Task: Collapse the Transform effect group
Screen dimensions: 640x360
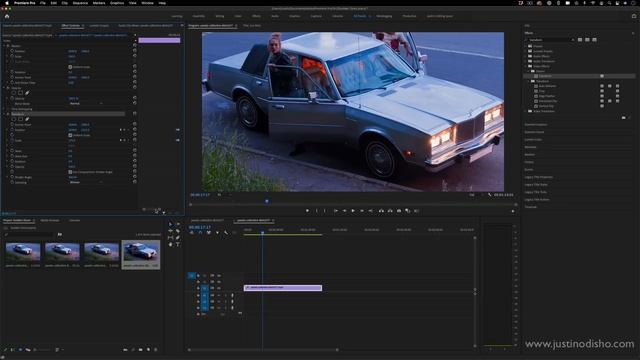Action: pos(4,114)
